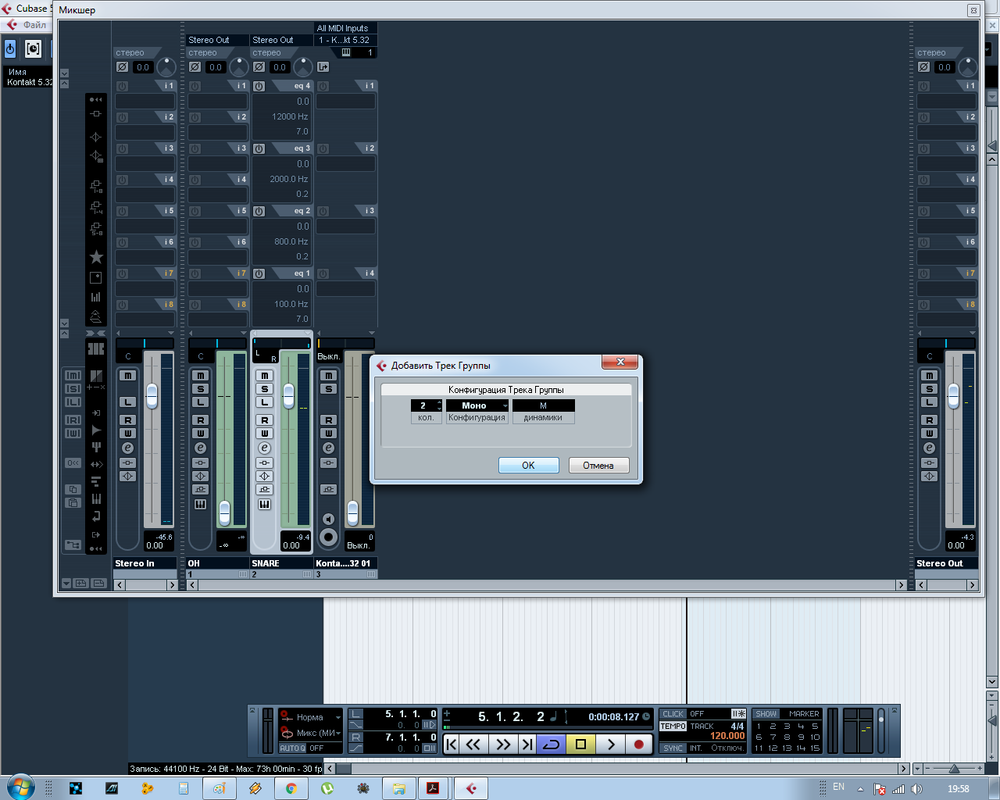Viewport: 1000px width, 800px height.
Task: Show the meters view icon in mixer strip
Action: 96,297
